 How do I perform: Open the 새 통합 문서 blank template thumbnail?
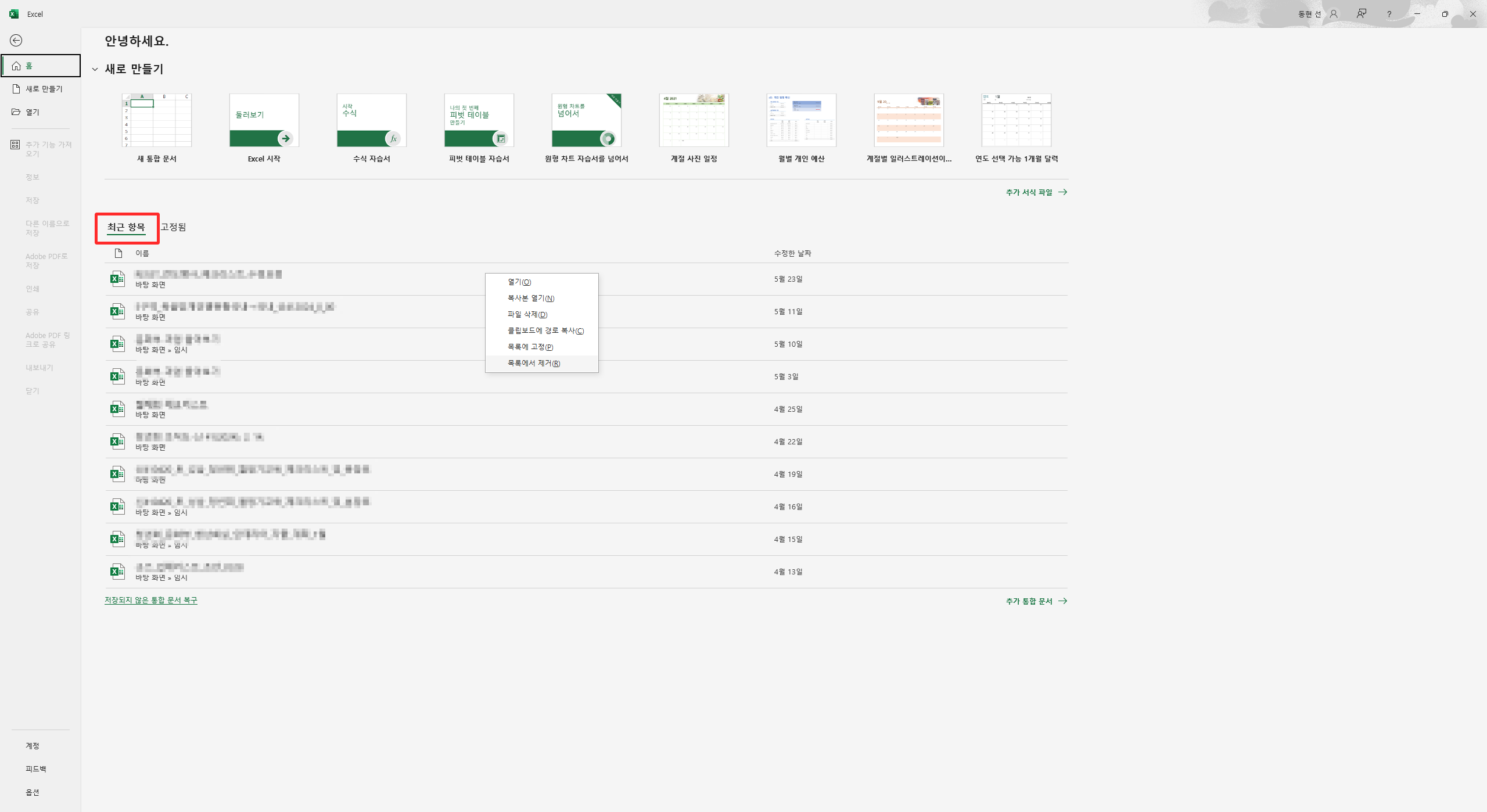157,120
